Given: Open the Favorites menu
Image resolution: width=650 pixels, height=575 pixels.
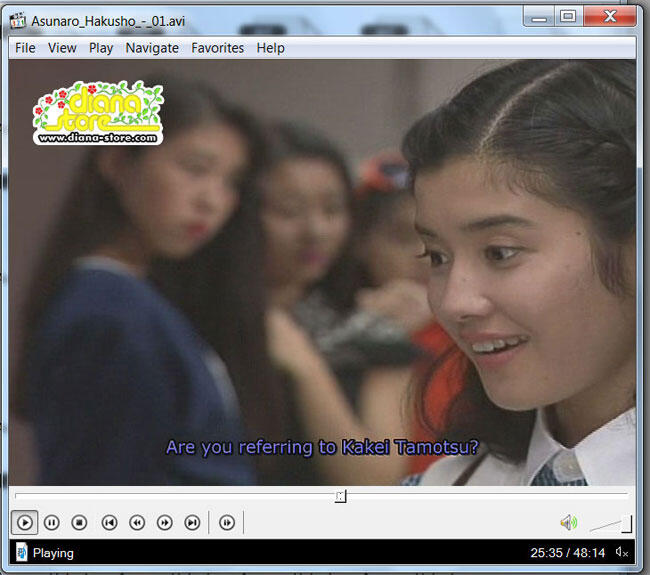Looking at the screenshot, I should tap(218, 48).
